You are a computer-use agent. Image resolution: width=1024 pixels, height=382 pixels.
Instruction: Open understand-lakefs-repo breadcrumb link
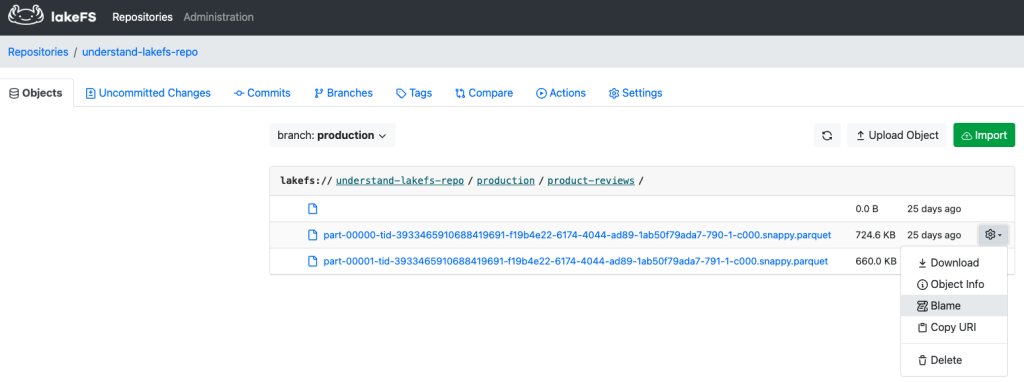(x=140, y=52)
